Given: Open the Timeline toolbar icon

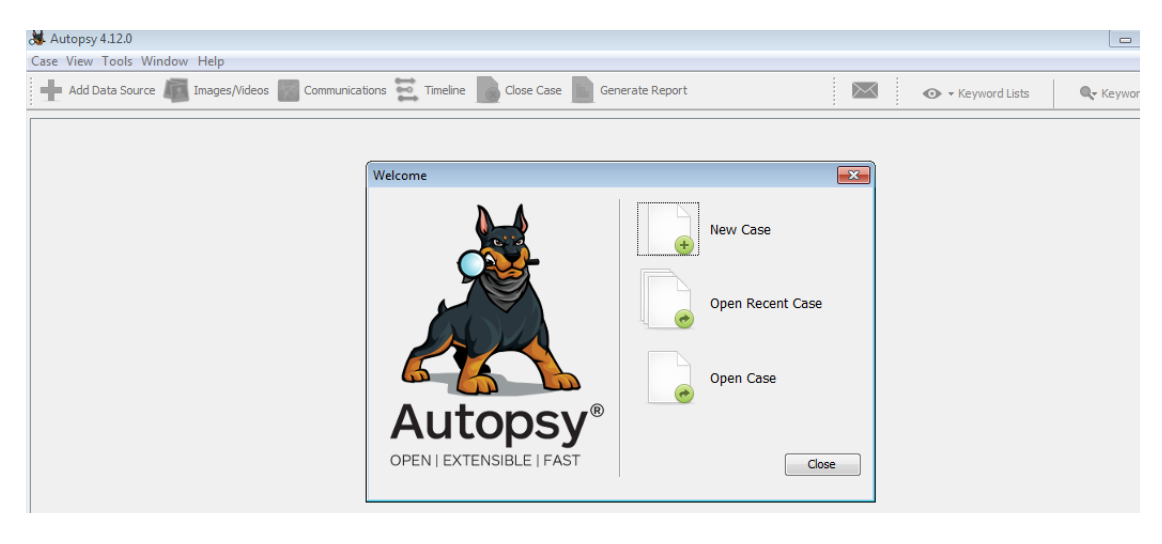Looking at the screenshot, I should [407, 90].
